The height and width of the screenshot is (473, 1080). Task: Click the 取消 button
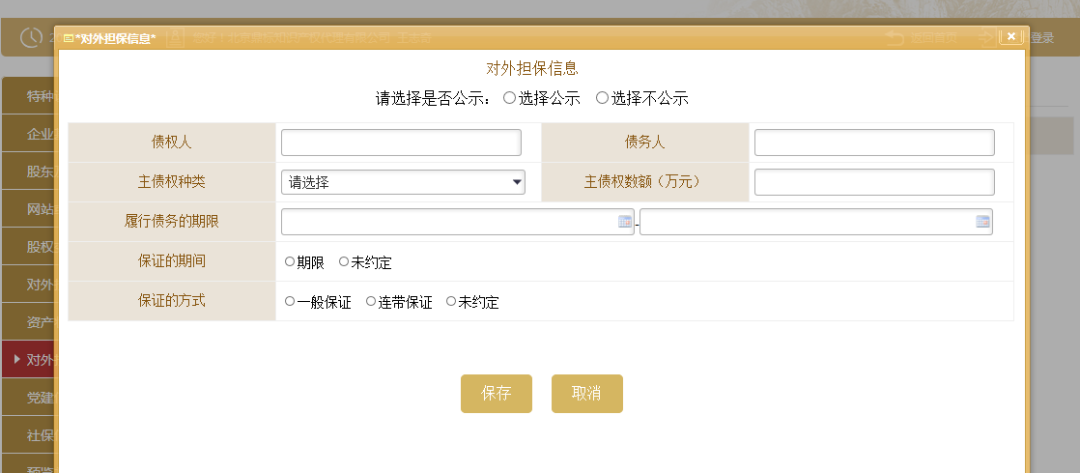[587, 393]
